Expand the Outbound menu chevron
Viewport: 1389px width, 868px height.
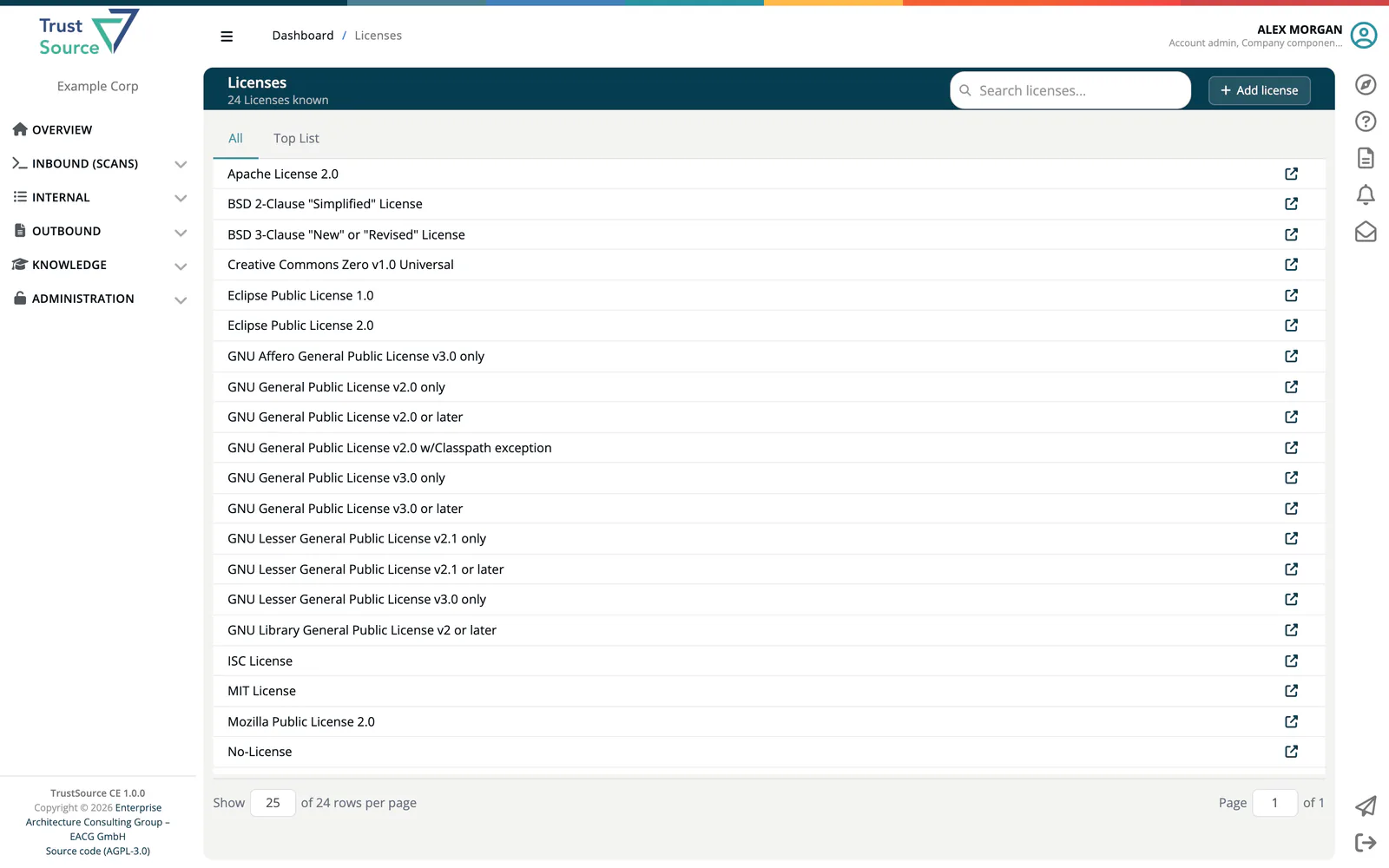click(181, 232)
